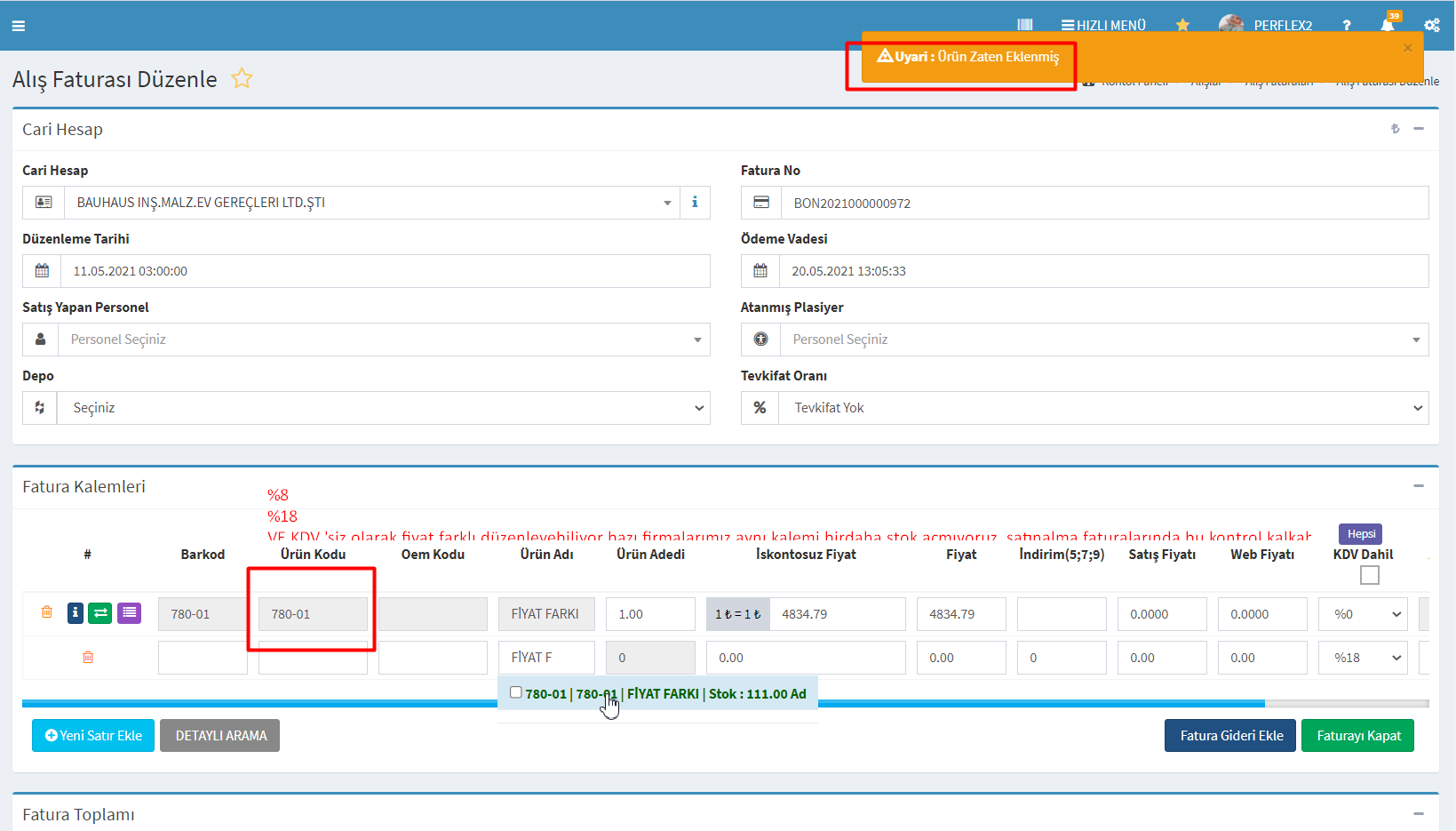The width and height of the screenshot is (1456, 831).
Task: Open the Satış Yapan Personel selector
Action: 383,340
